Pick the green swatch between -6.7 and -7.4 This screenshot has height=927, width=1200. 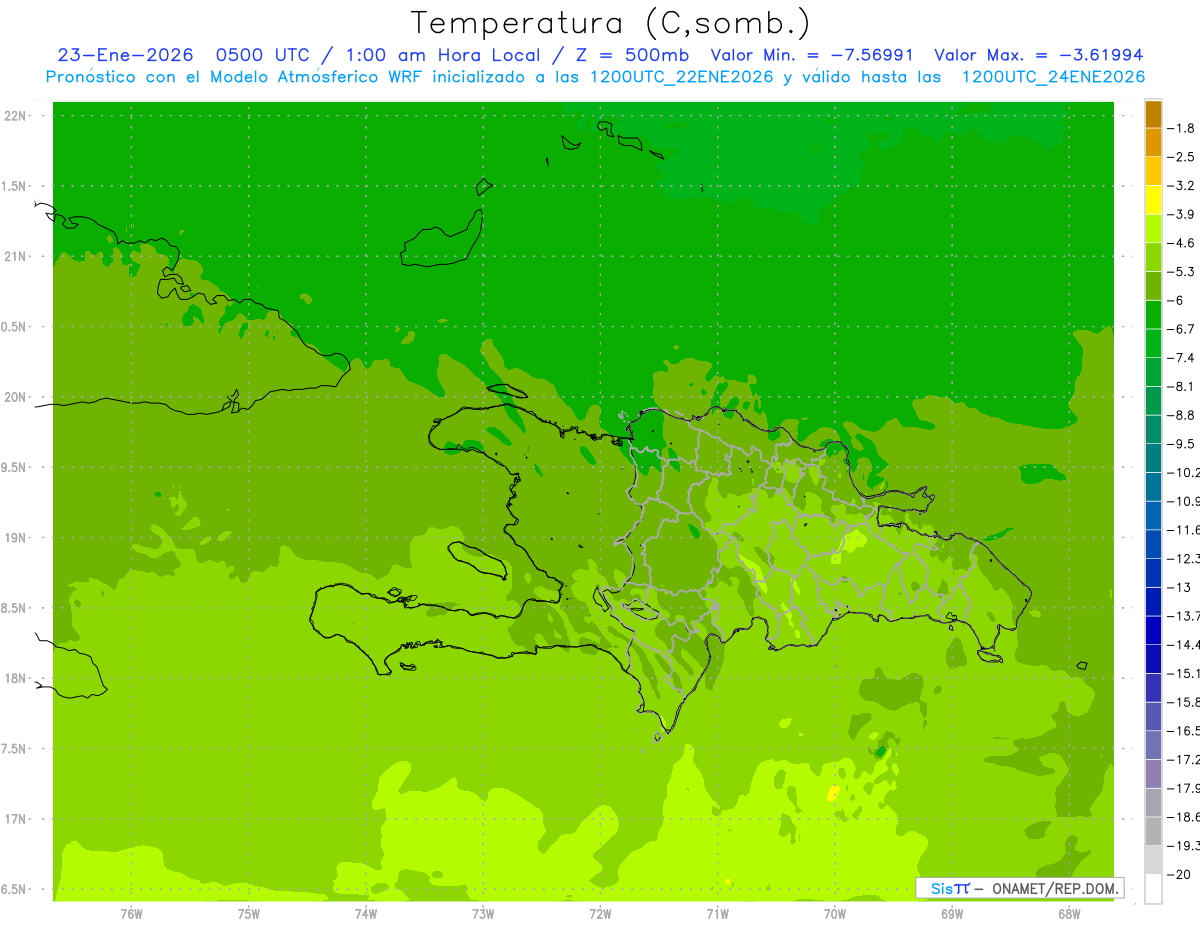click(1153, 343)
